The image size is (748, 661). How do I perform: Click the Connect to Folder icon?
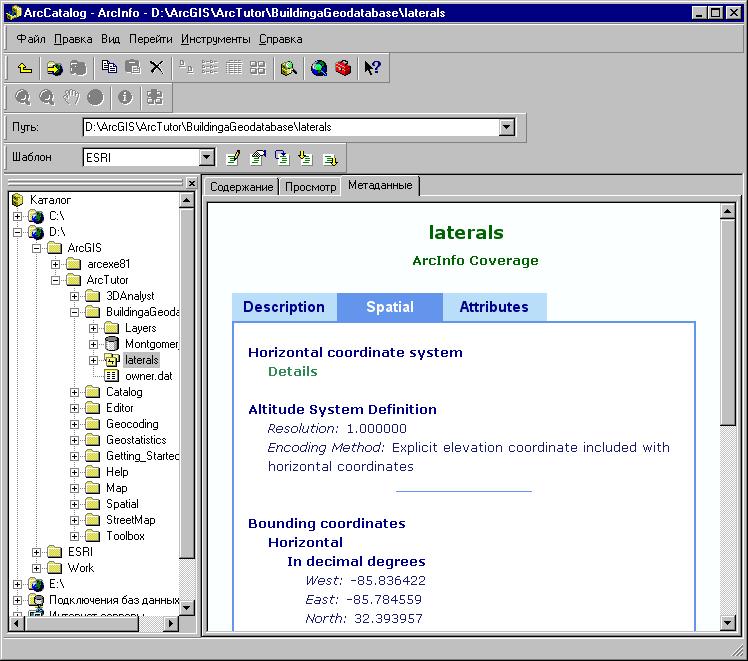54,68
